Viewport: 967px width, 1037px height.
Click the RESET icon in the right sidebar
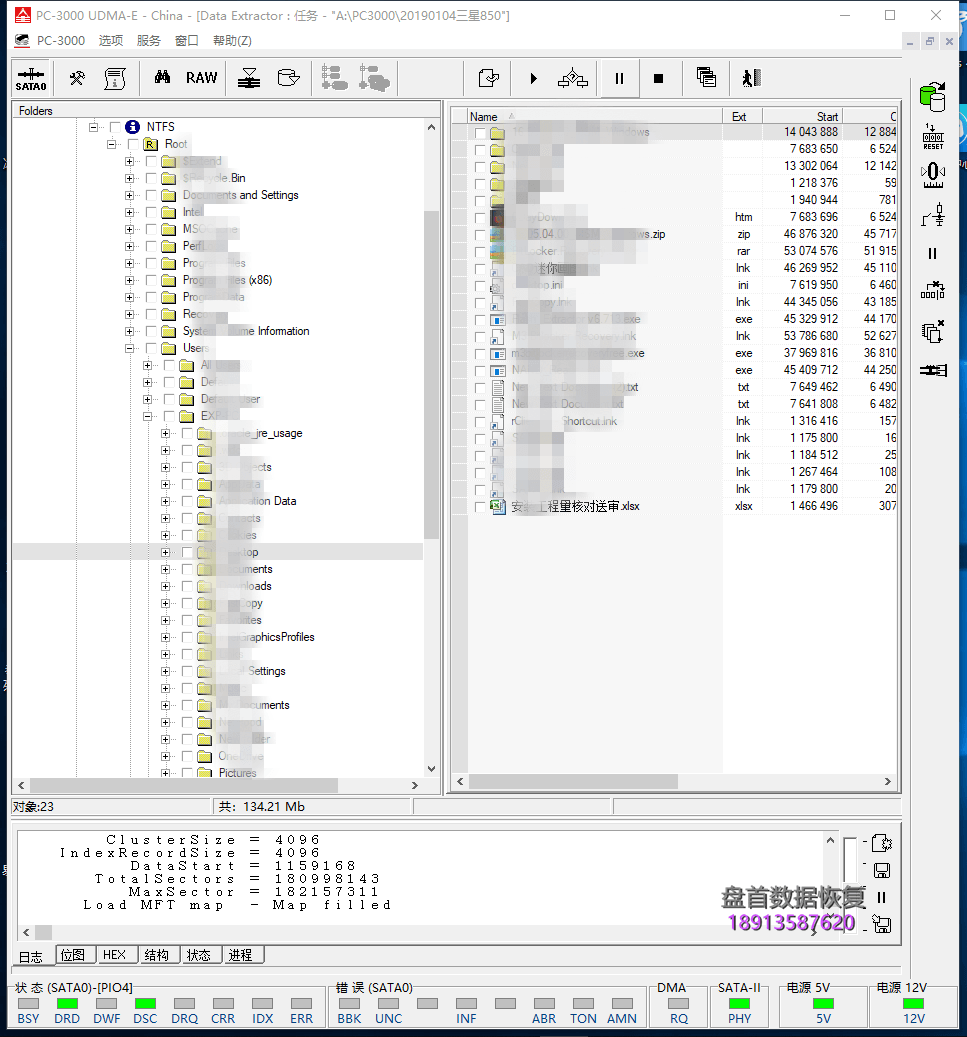(x=933, y=137)
